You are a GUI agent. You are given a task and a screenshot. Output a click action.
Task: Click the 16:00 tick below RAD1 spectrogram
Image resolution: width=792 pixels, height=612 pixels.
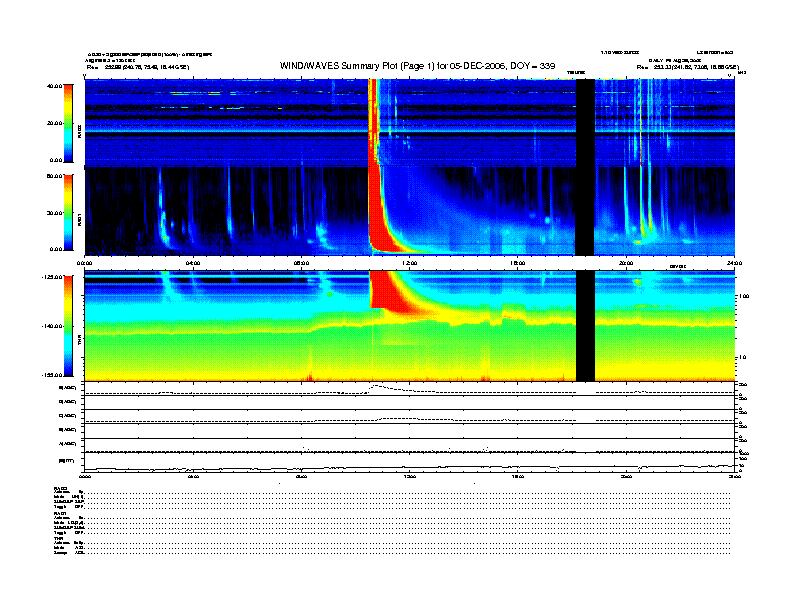(x=518, y=263)
